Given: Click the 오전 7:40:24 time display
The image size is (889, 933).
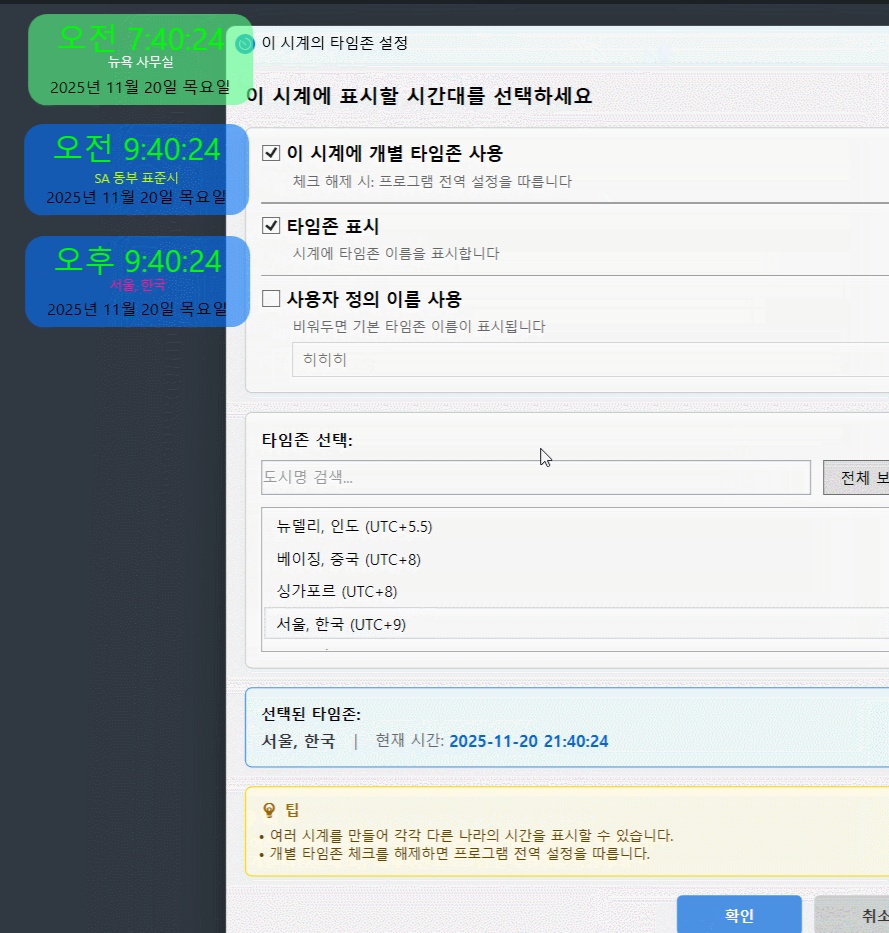Looking at the screenshot, I should click(140, 38).
